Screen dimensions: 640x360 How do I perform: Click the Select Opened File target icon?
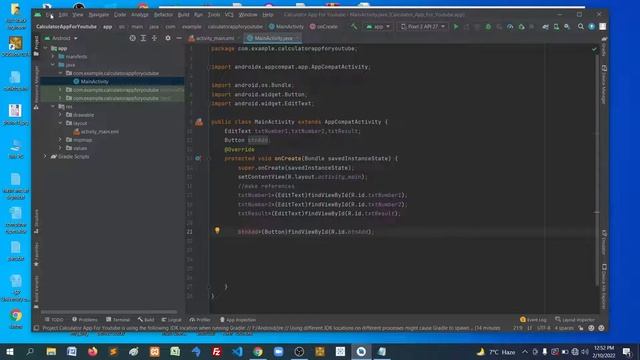[x=132, y=38]
